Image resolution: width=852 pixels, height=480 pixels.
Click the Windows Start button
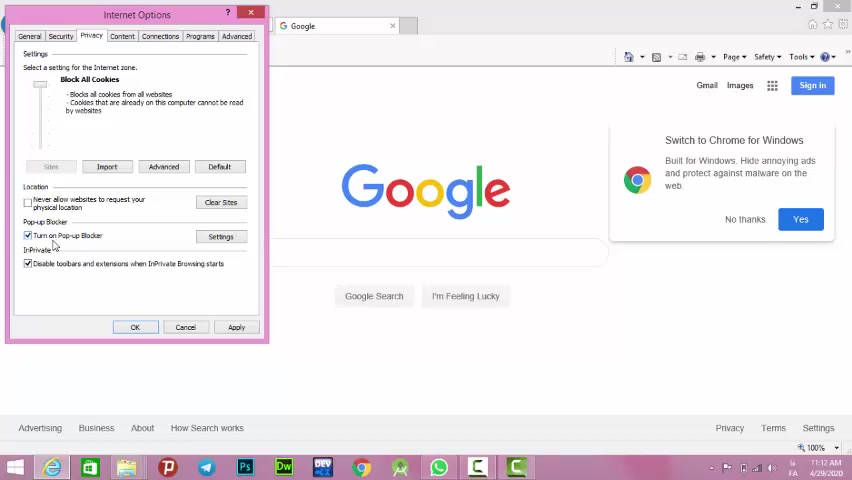(15, 467)
